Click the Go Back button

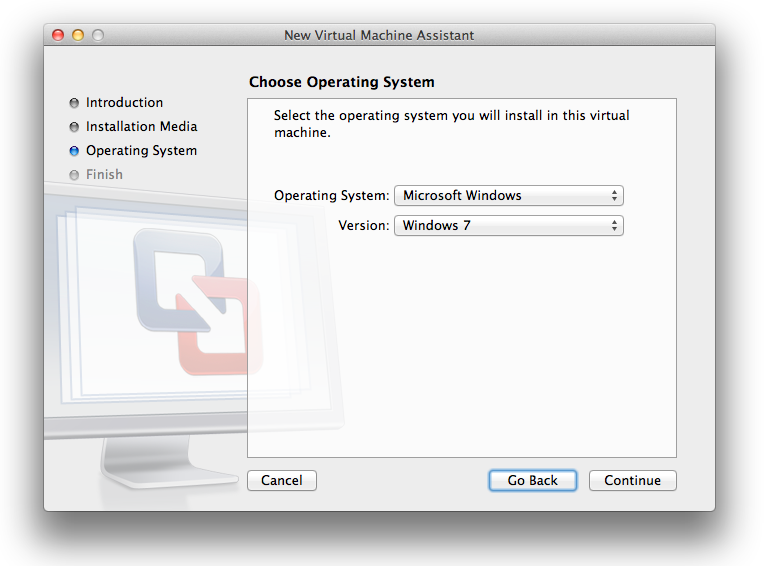coord(532,481)
